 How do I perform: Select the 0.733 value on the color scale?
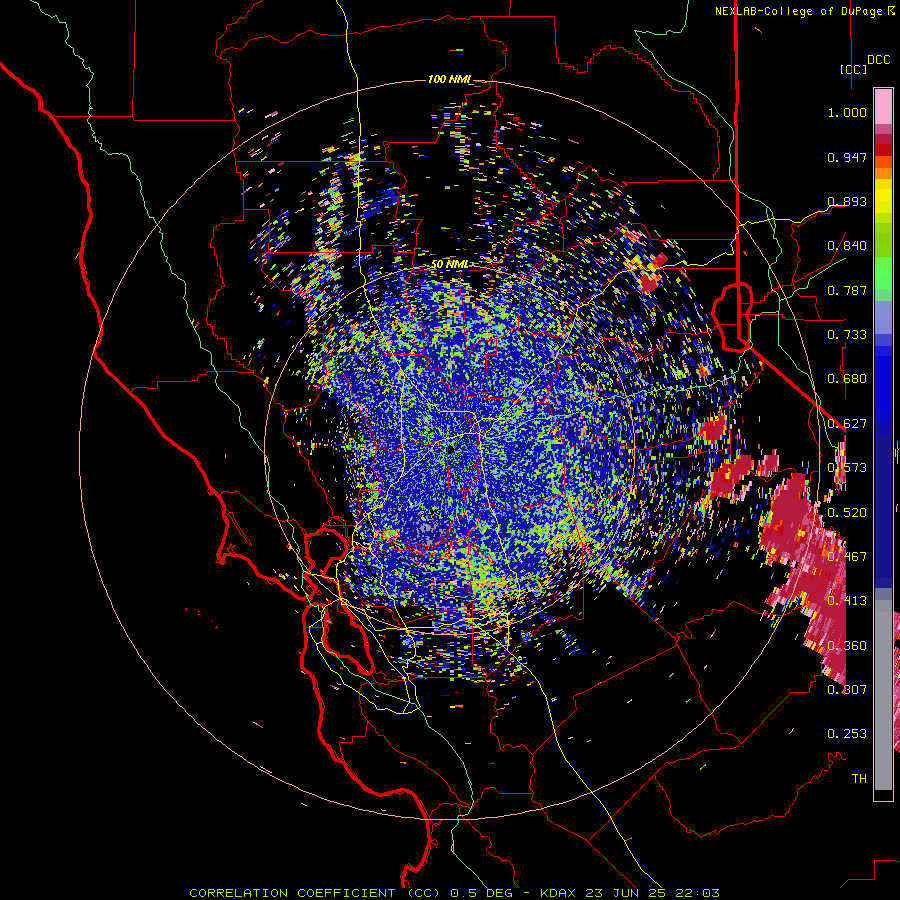pos(847,335)
